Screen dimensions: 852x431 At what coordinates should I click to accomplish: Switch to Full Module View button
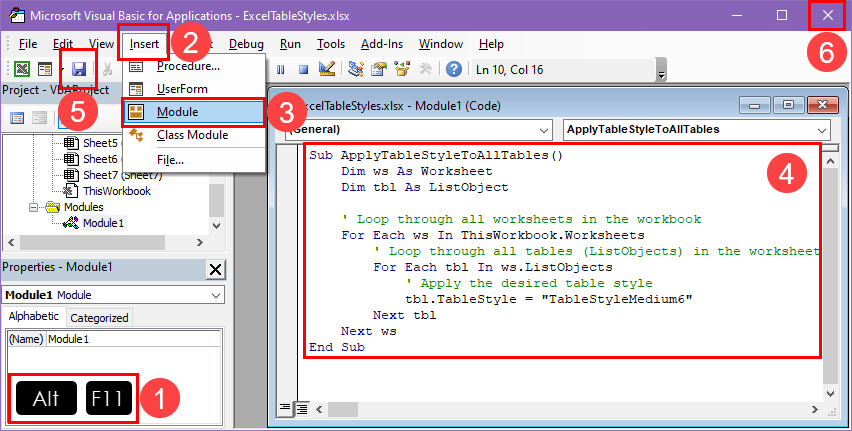(302, 408)
